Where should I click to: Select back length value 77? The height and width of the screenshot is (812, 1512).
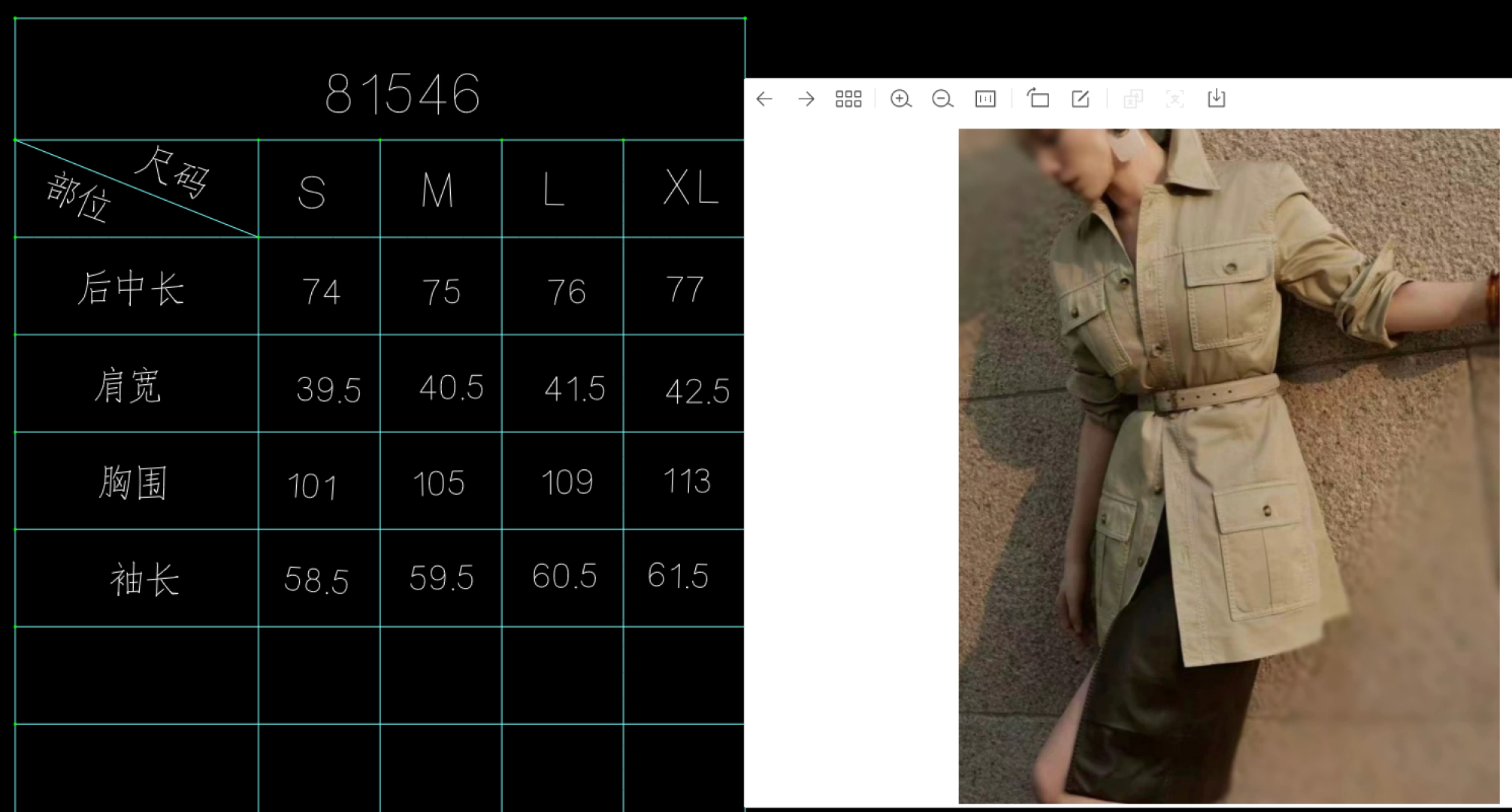pyautogui.click(x=685, y=289)
